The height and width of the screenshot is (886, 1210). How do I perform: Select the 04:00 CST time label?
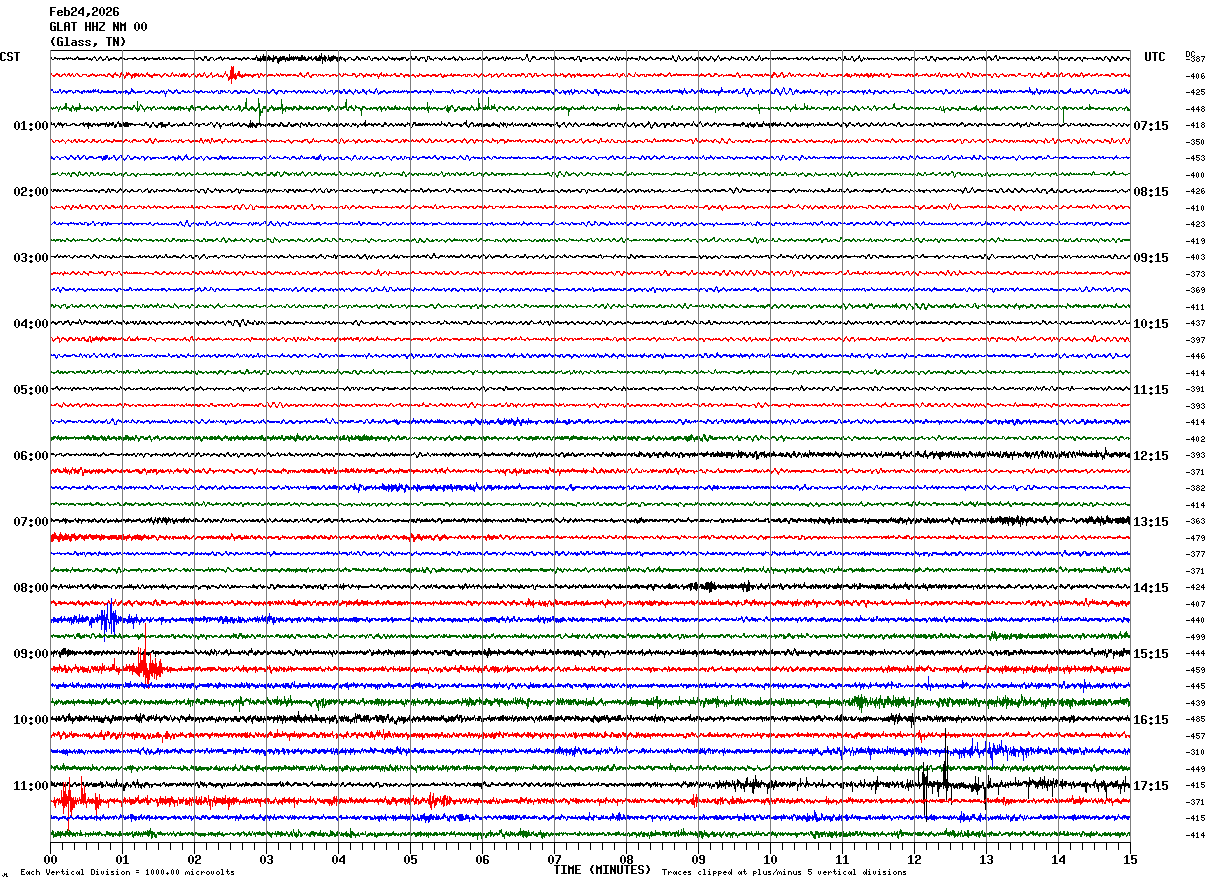(x=31, y=324)
